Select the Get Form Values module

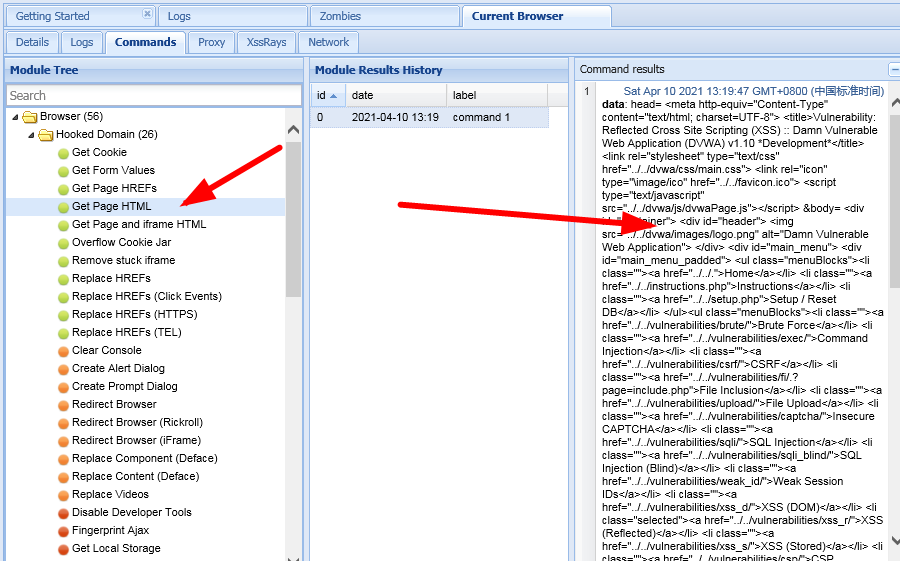[113, 170]
